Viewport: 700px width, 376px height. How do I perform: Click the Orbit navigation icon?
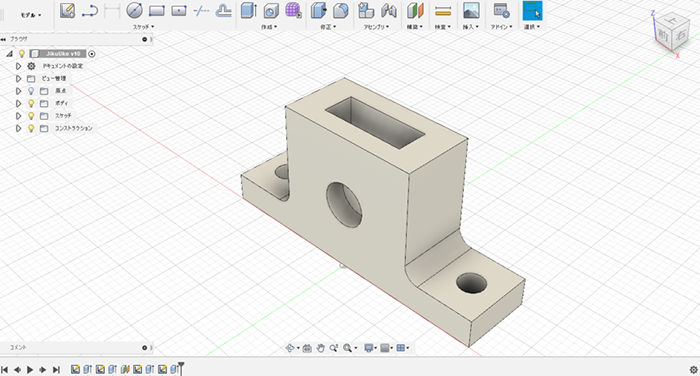(x=290, y=348)
